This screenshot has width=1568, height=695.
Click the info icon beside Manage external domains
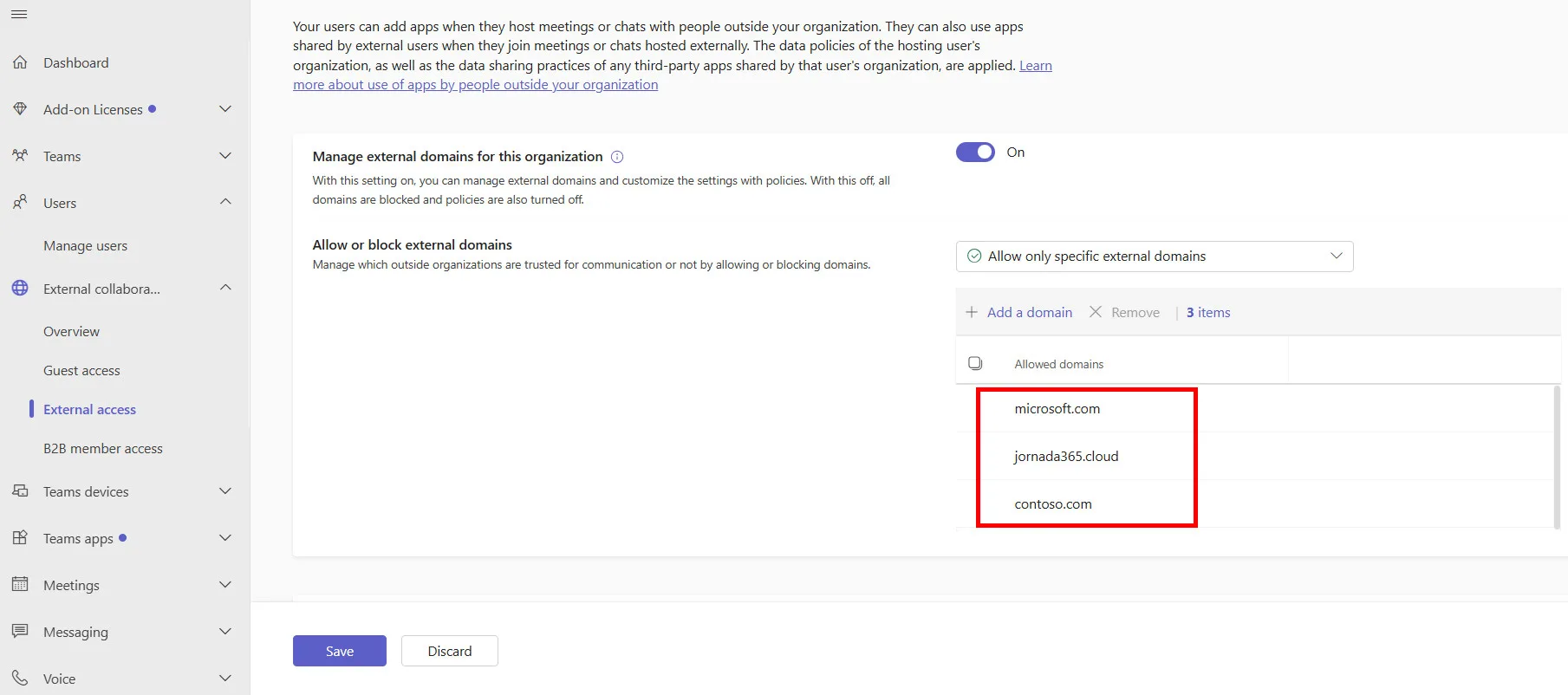(x=617, y=157)
